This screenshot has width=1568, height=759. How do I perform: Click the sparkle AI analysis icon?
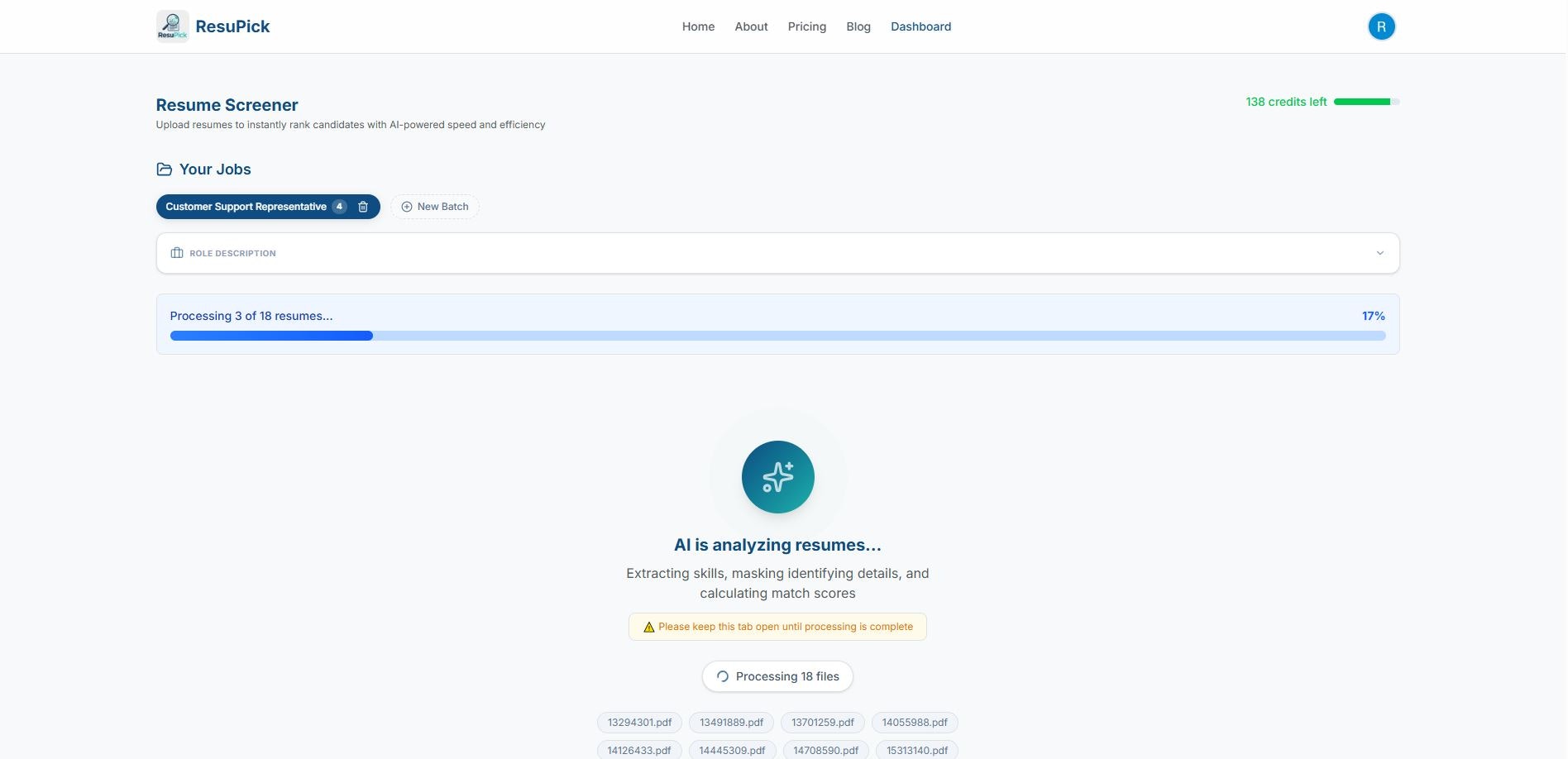[777, 476]
